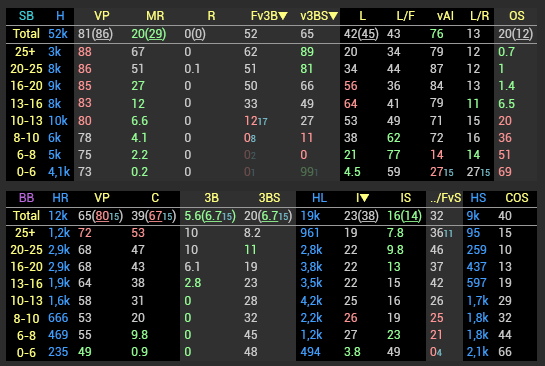Click the 19k HL total value
The height and width of the screenshot is (366, 545).
coord(310,216)
